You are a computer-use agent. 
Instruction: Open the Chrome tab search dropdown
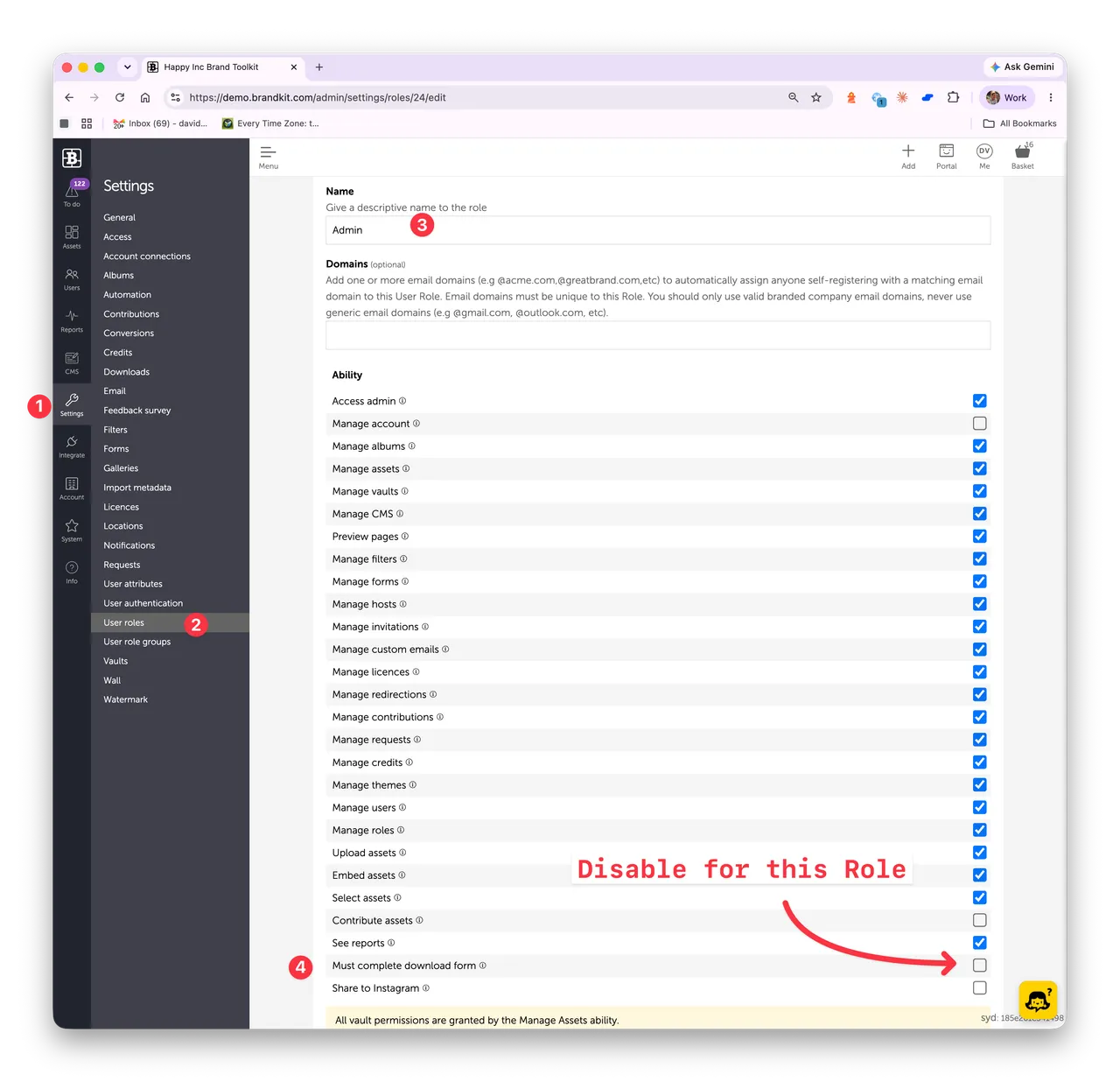click(128, 67)
